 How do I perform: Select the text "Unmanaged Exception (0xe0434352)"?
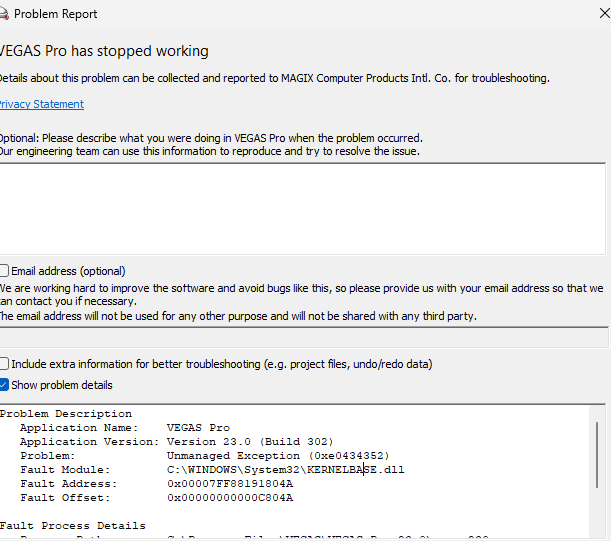coord(278,456)
